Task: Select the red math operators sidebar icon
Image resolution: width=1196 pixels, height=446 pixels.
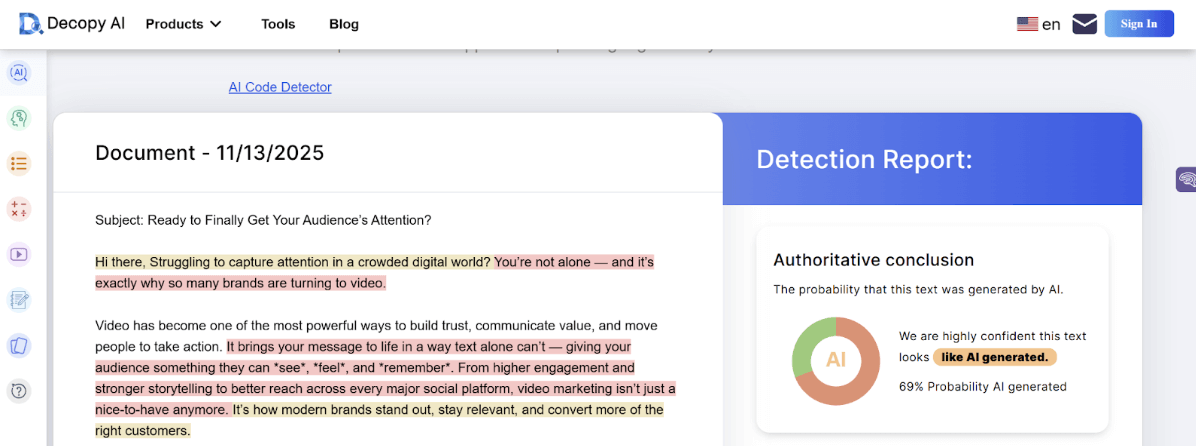Action: [19, 209]
